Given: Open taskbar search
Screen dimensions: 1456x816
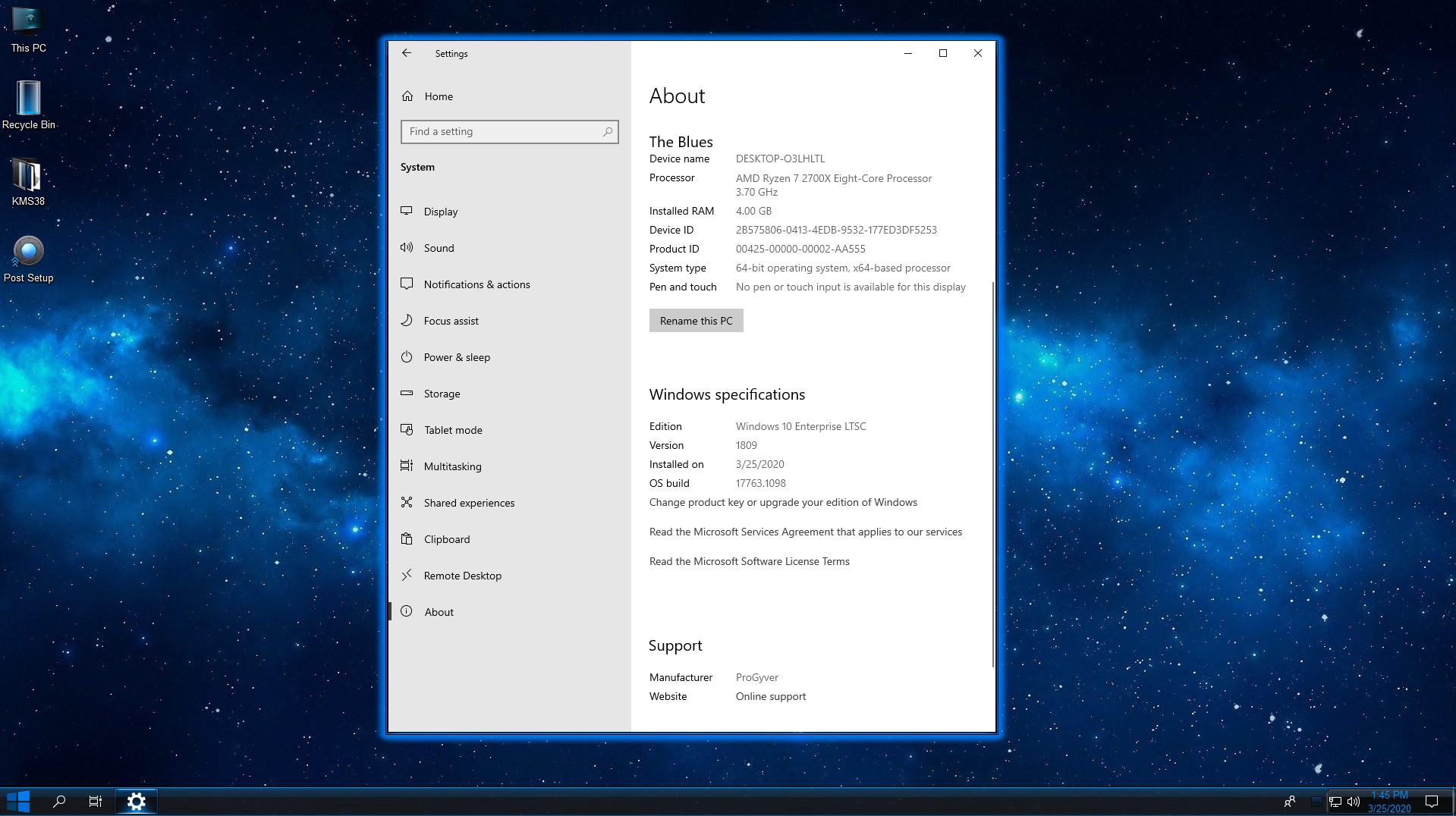Looking at the screenshot, I should 59,802.
